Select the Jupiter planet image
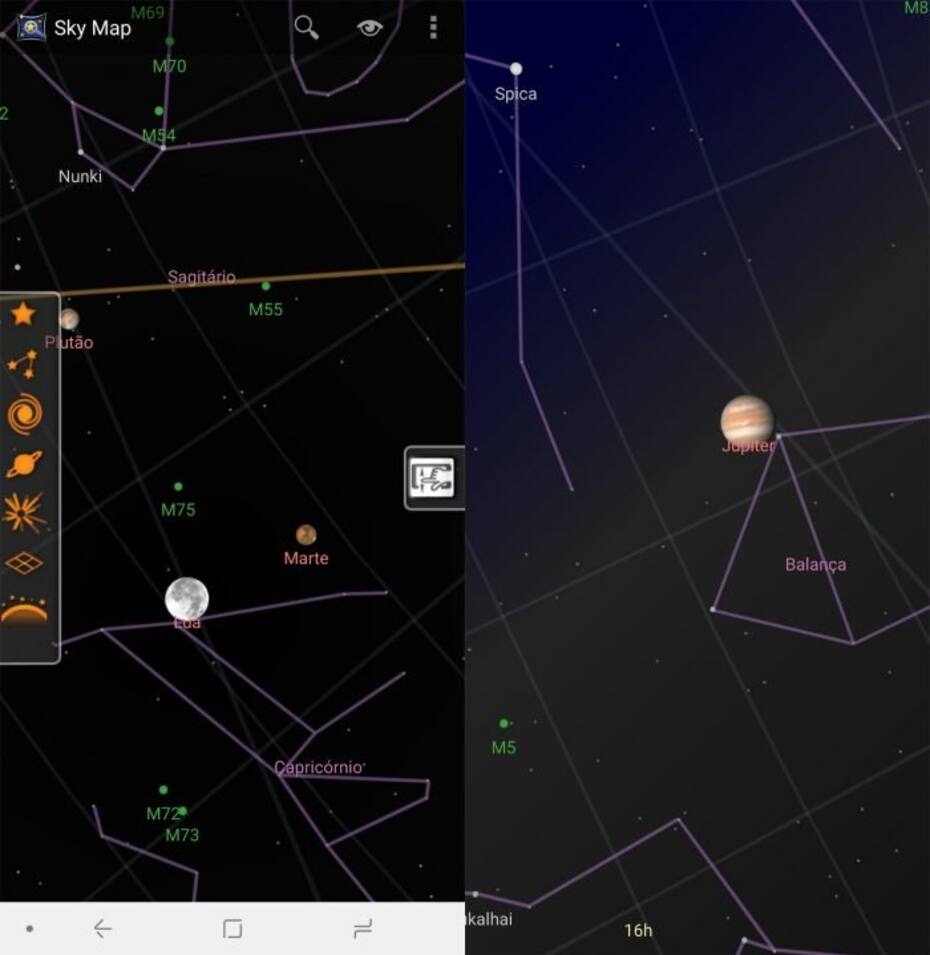This screenshot has height=955, width=930. 747,419
